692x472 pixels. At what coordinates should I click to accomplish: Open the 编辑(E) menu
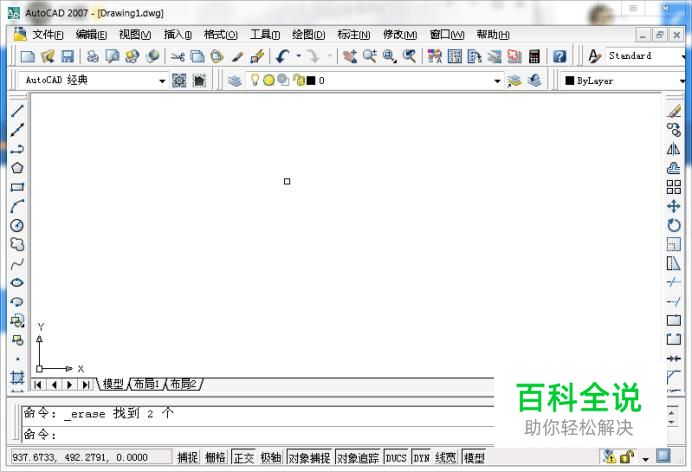[91, 34]
